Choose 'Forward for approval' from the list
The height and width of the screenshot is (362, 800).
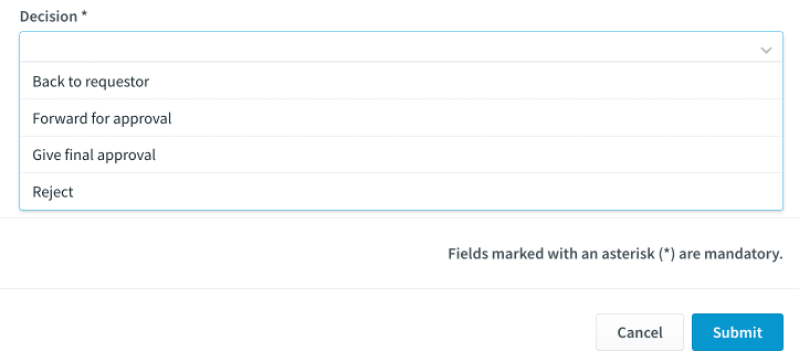pos(401,118)
